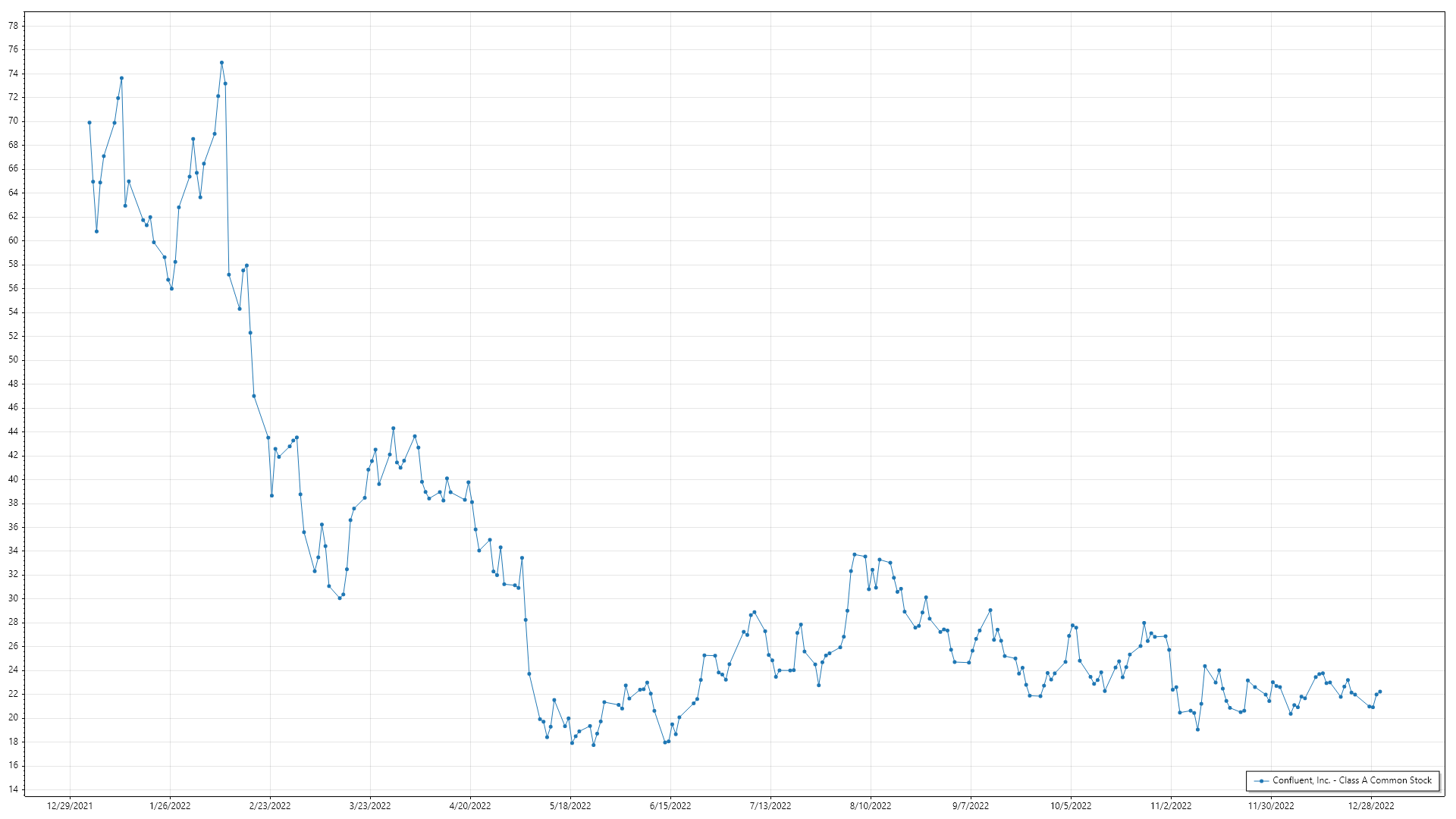The height and width of the screenshot is (819, 1456).
Task: Select the 6/15/2022 date label
Action: pyautogui.click(x=670, y=806)
